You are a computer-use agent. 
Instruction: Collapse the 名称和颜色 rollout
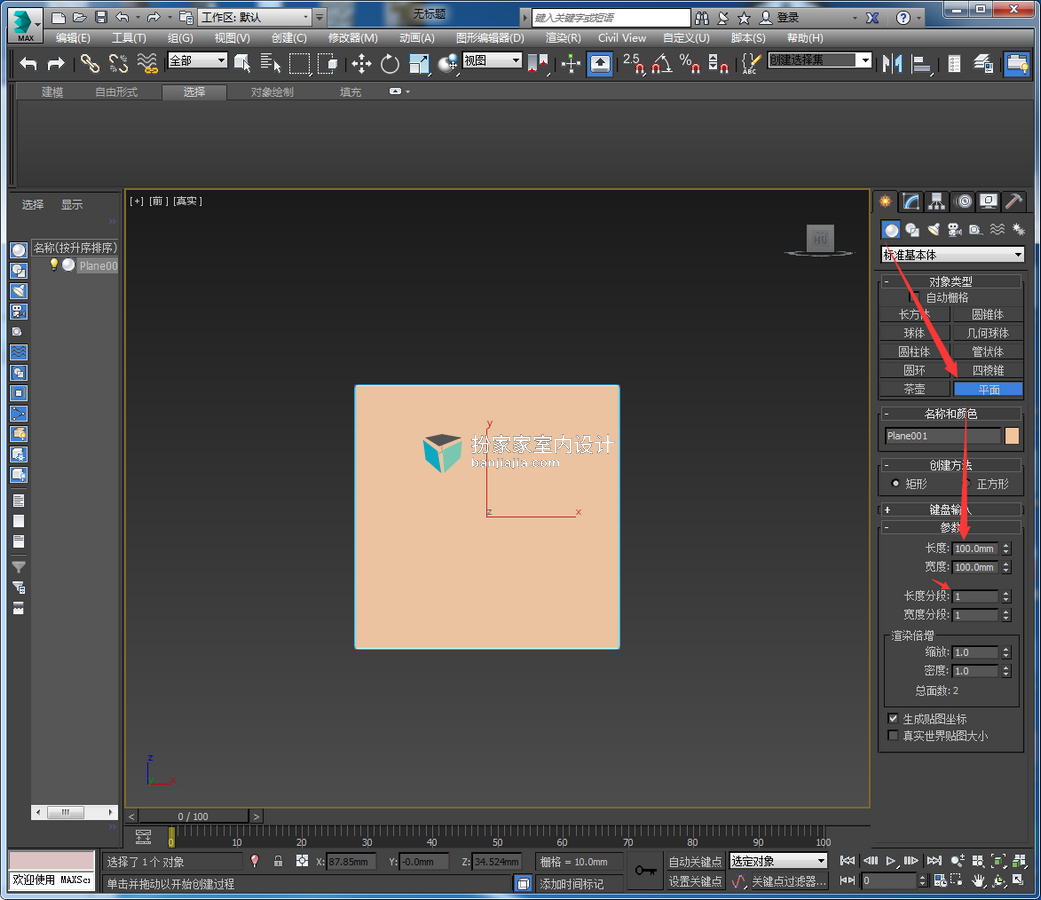click(951, 413)
